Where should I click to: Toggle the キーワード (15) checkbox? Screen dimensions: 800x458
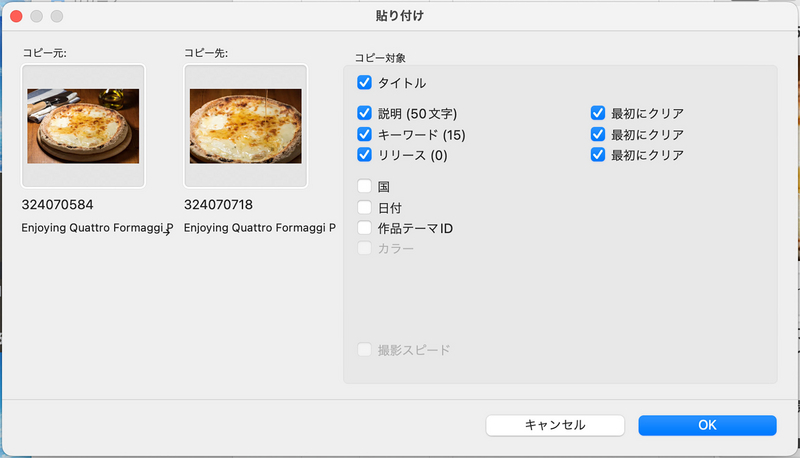pos(364,134)
